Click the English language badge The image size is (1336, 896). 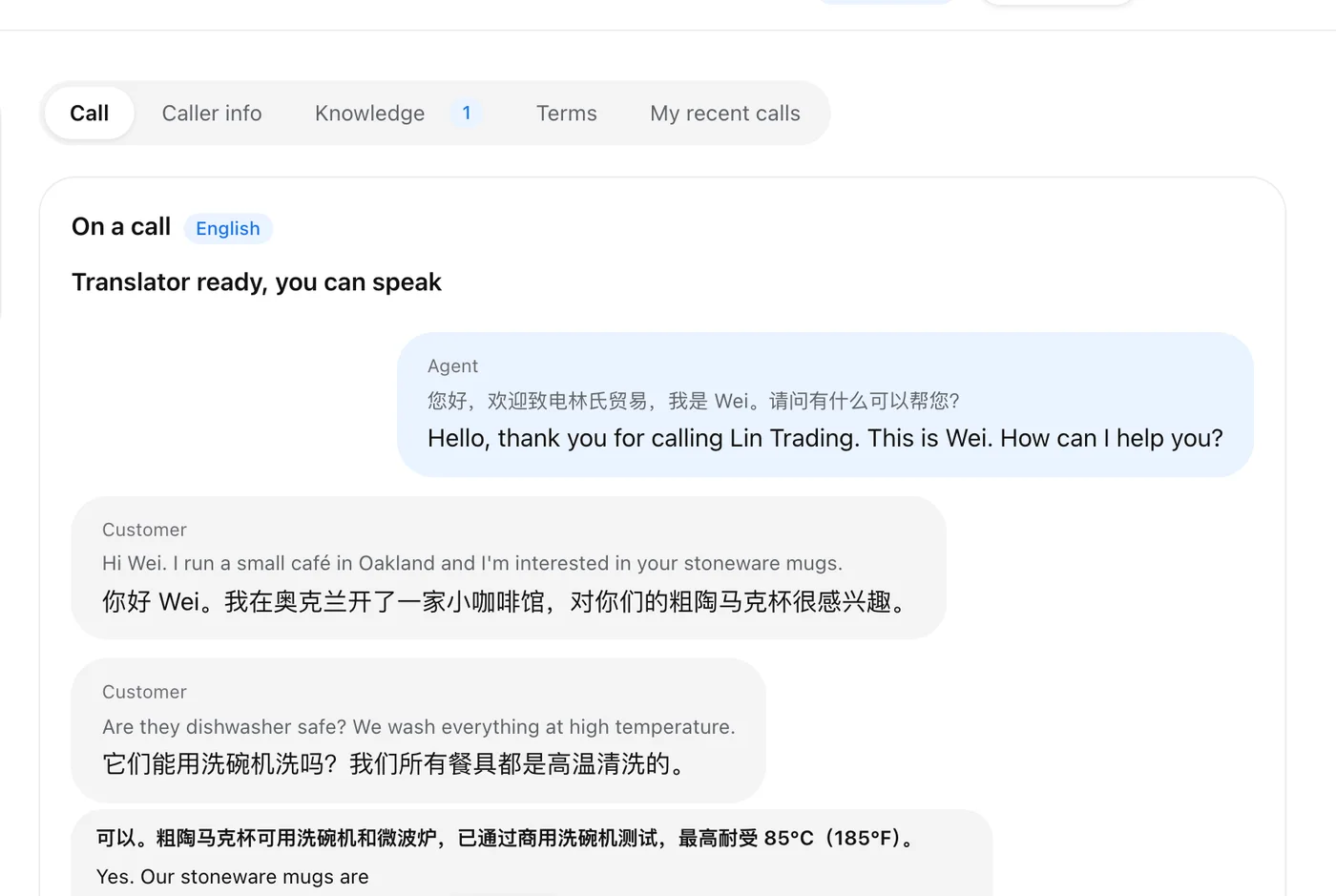[228, 229]
